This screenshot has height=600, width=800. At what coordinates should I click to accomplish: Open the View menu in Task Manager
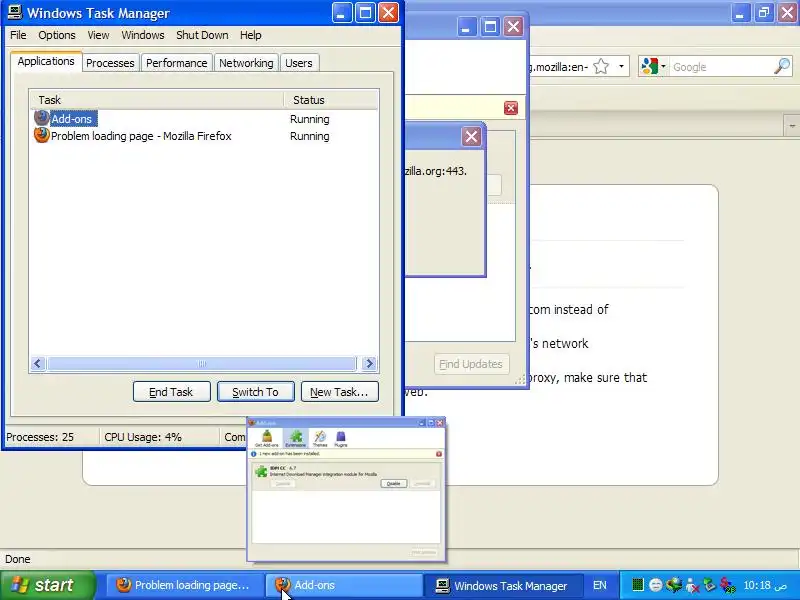click(98, 35)
